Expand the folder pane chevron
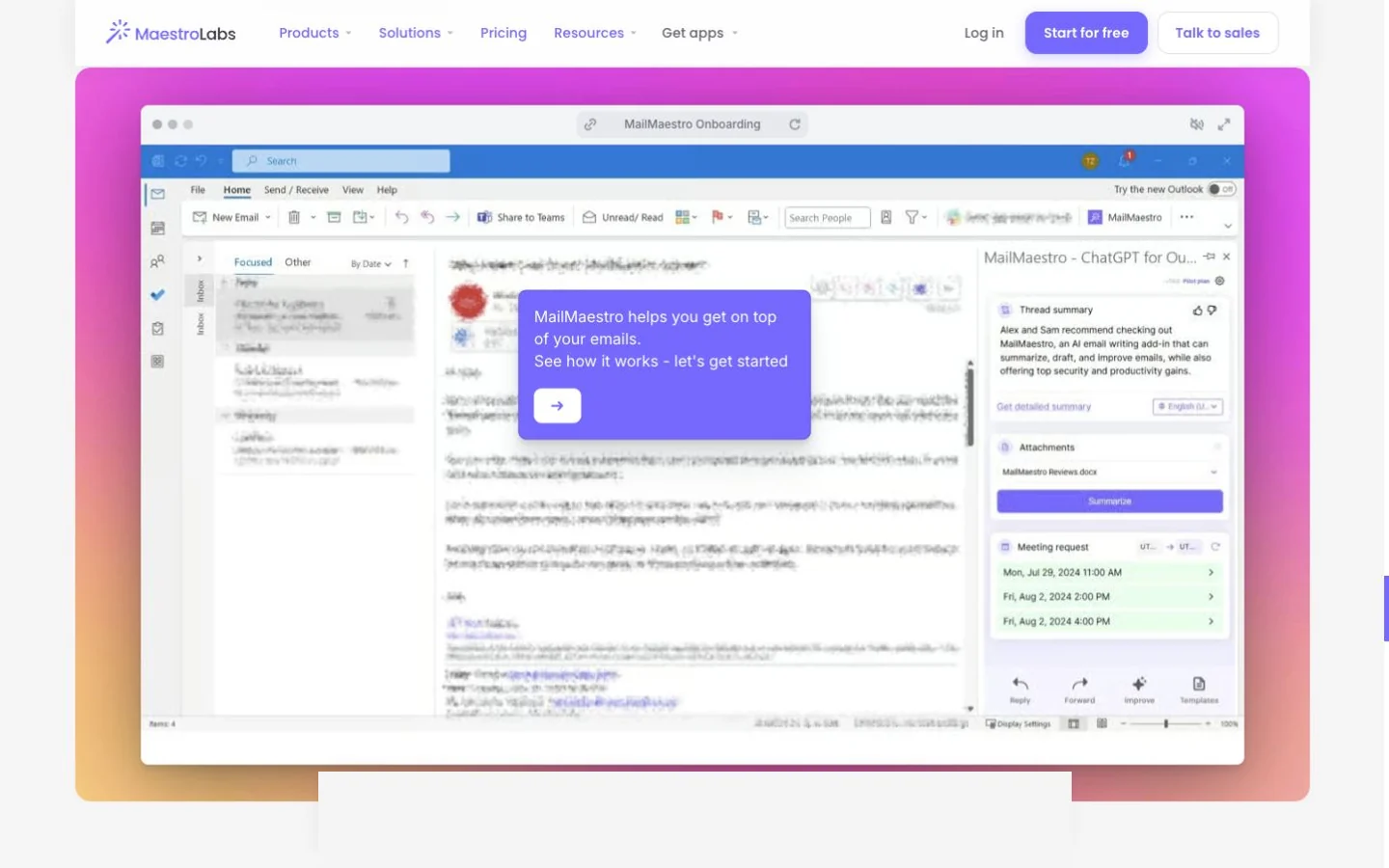This screenshot has height=868, width=1389. (x=200, y=258)
